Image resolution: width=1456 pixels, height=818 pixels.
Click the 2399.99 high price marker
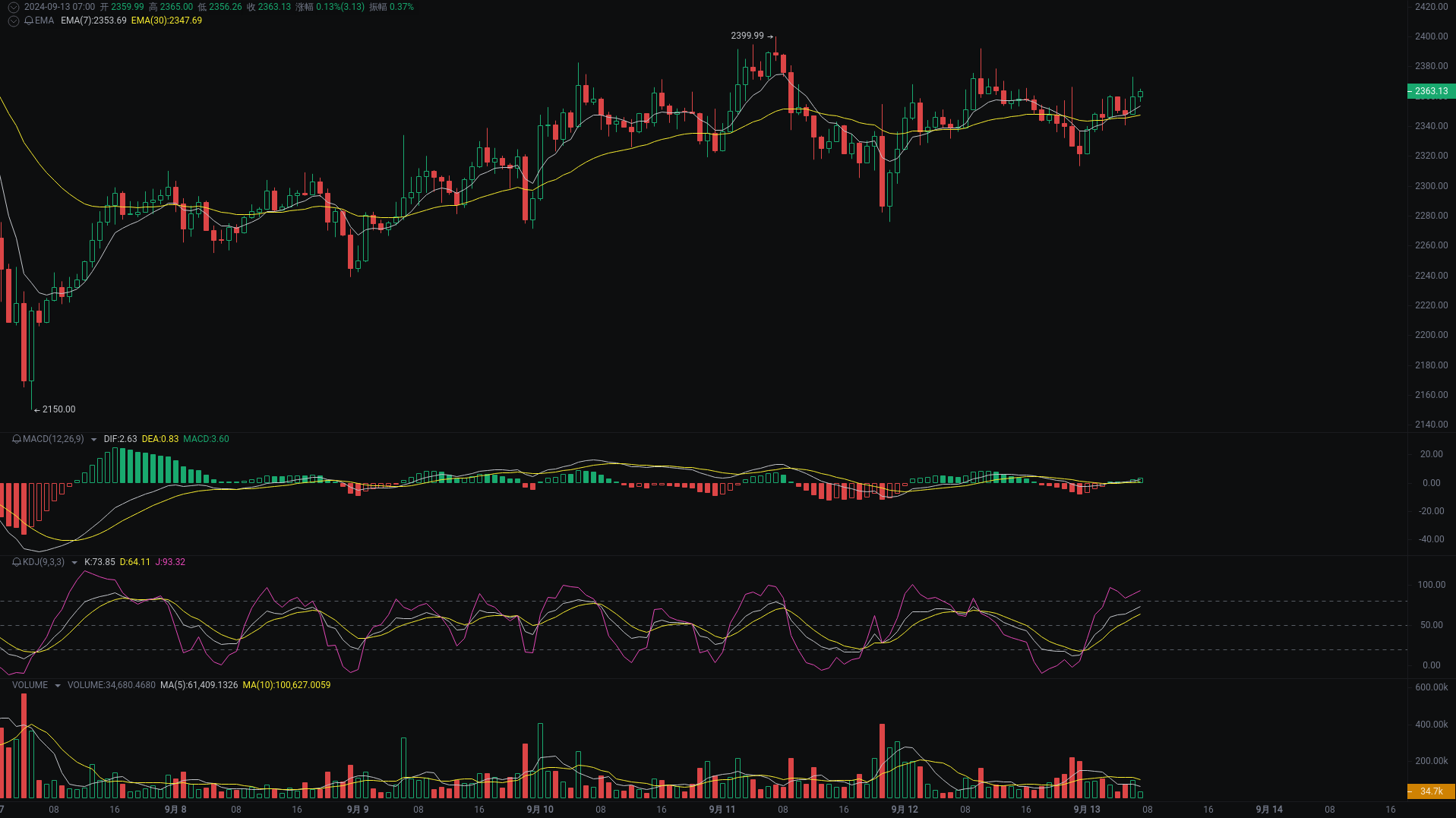(747, 36)
